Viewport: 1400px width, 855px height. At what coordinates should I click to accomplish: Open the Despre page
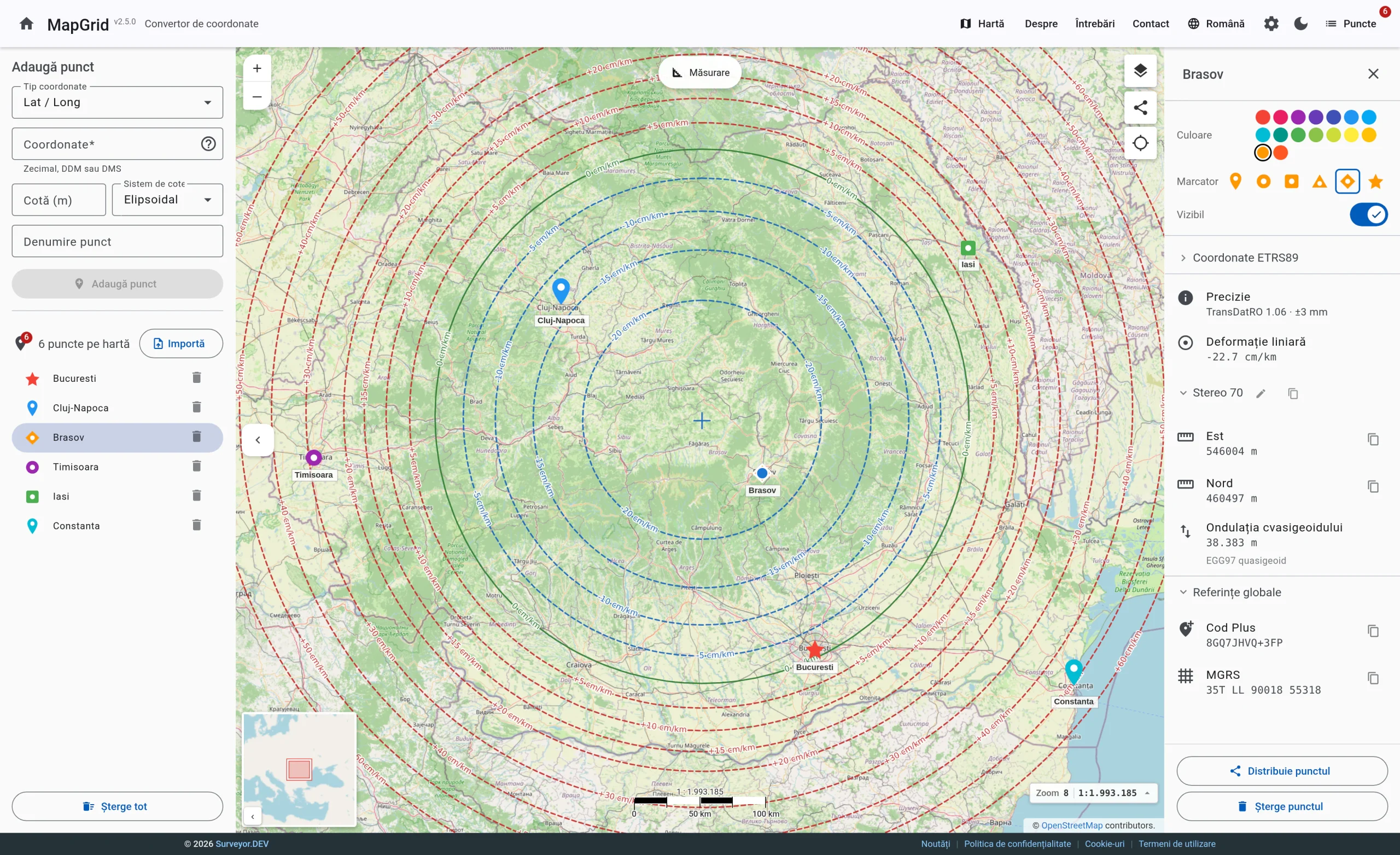click(1041, 24)
